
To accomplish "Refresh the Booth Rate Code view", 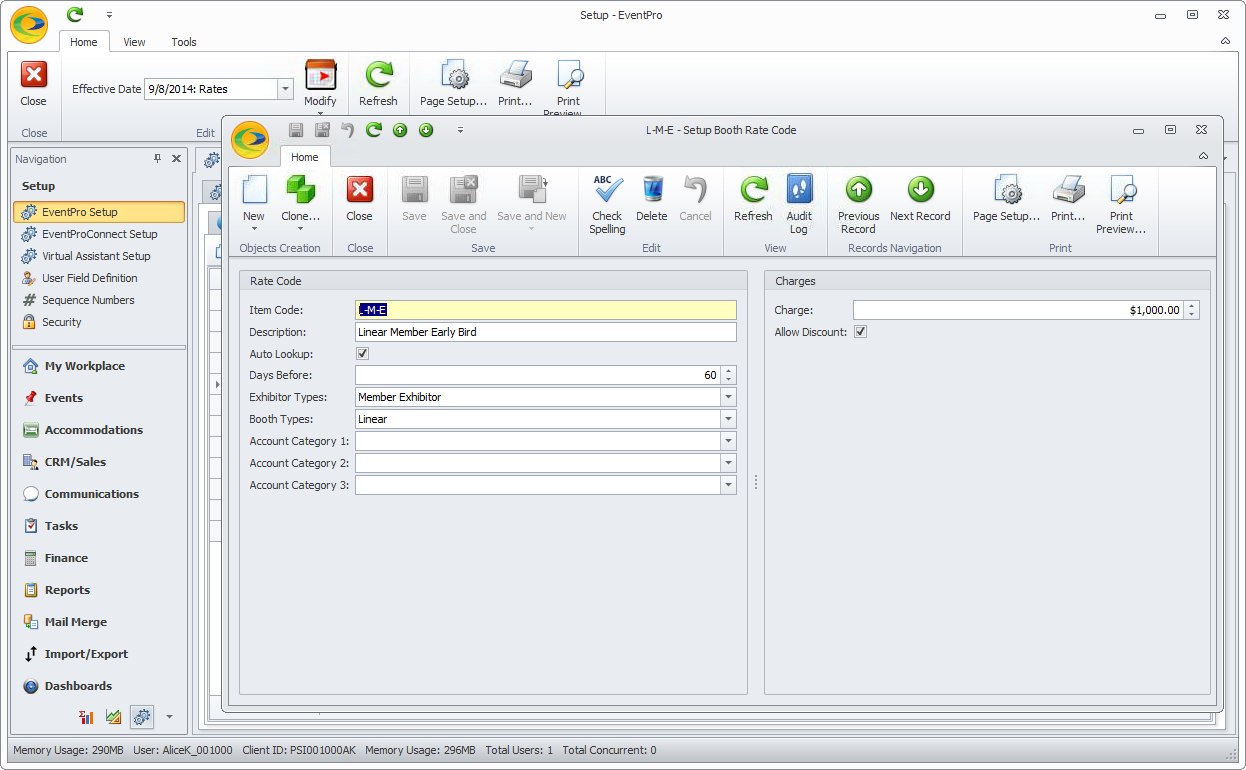I will [753, 198].
